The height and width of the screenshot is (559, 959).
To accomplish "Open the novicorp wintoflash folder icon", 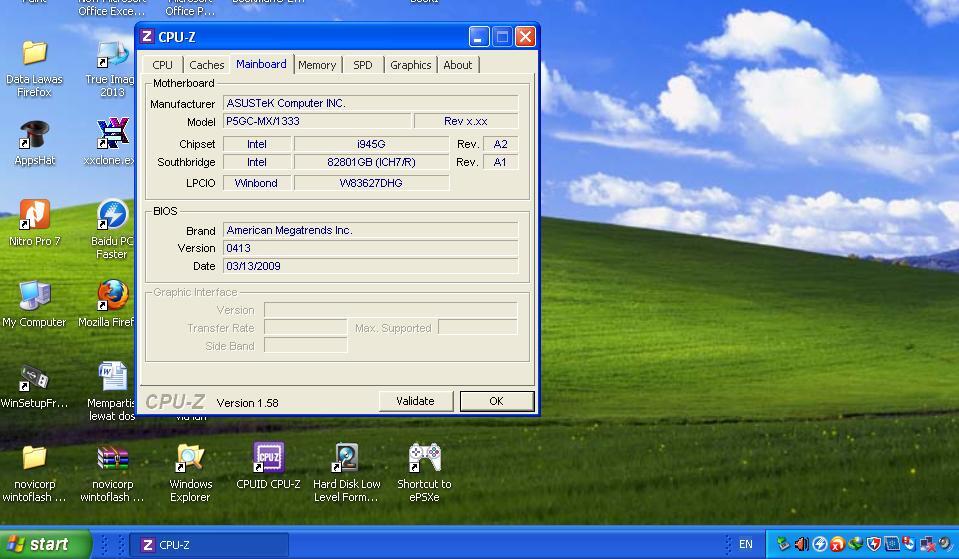I will coord(34,457).
